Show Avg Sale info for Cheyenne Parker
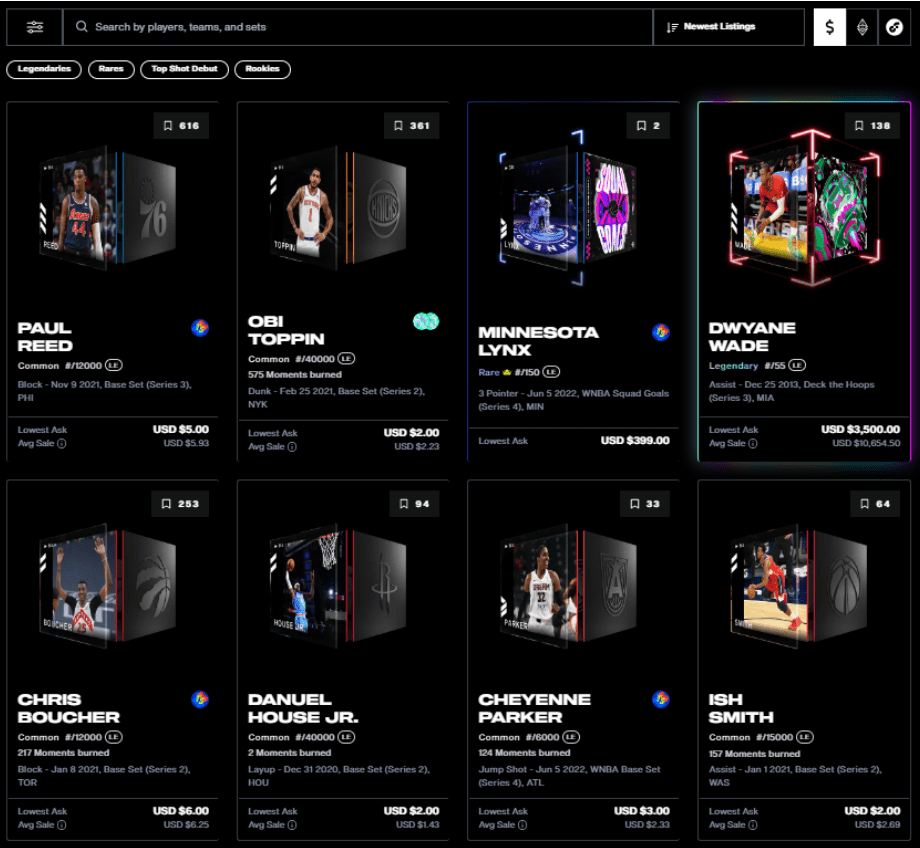The height and width of the screenshot is (848, 920). (x=522, y=825)
